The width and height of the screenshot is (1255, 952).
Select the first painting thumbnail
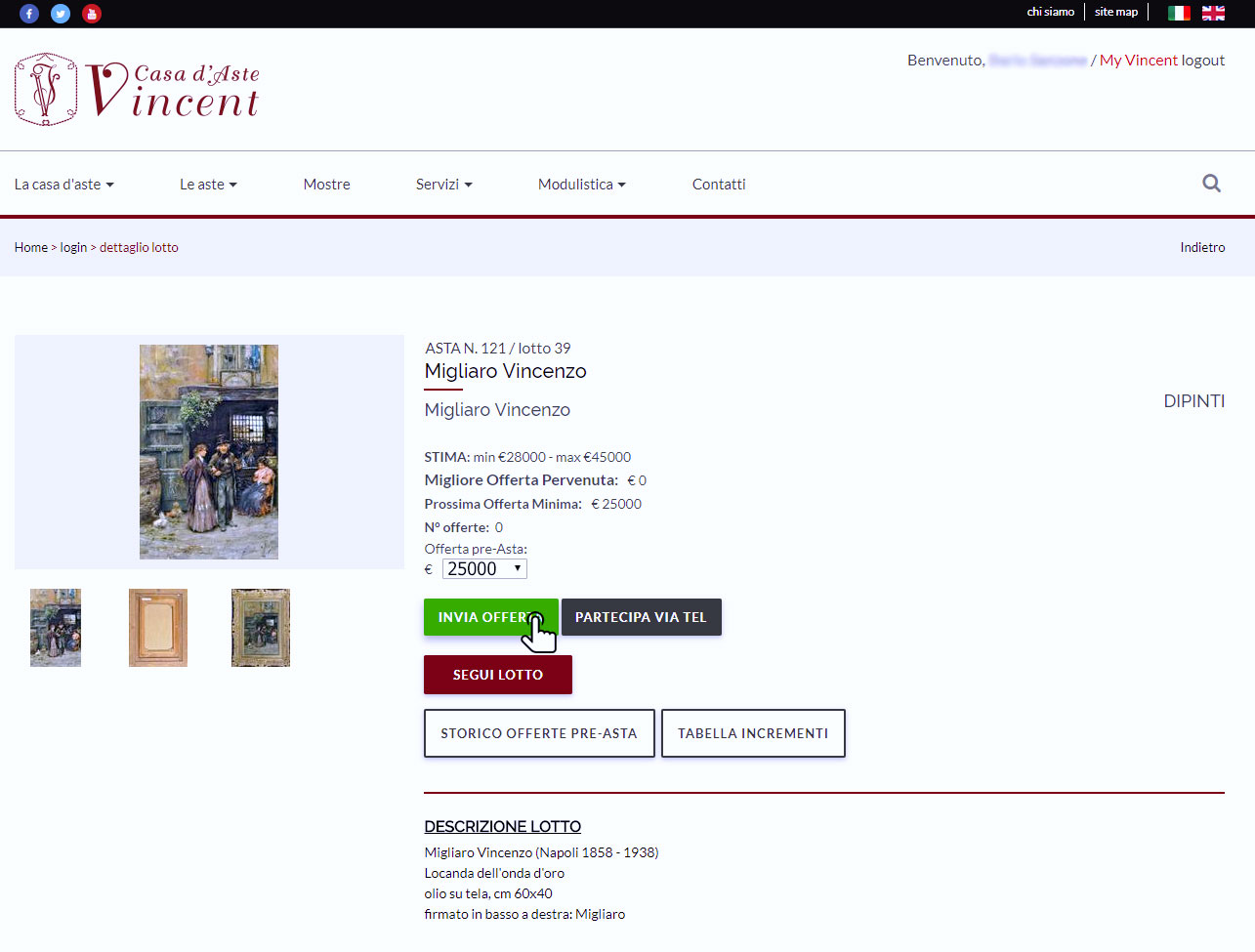56,628
